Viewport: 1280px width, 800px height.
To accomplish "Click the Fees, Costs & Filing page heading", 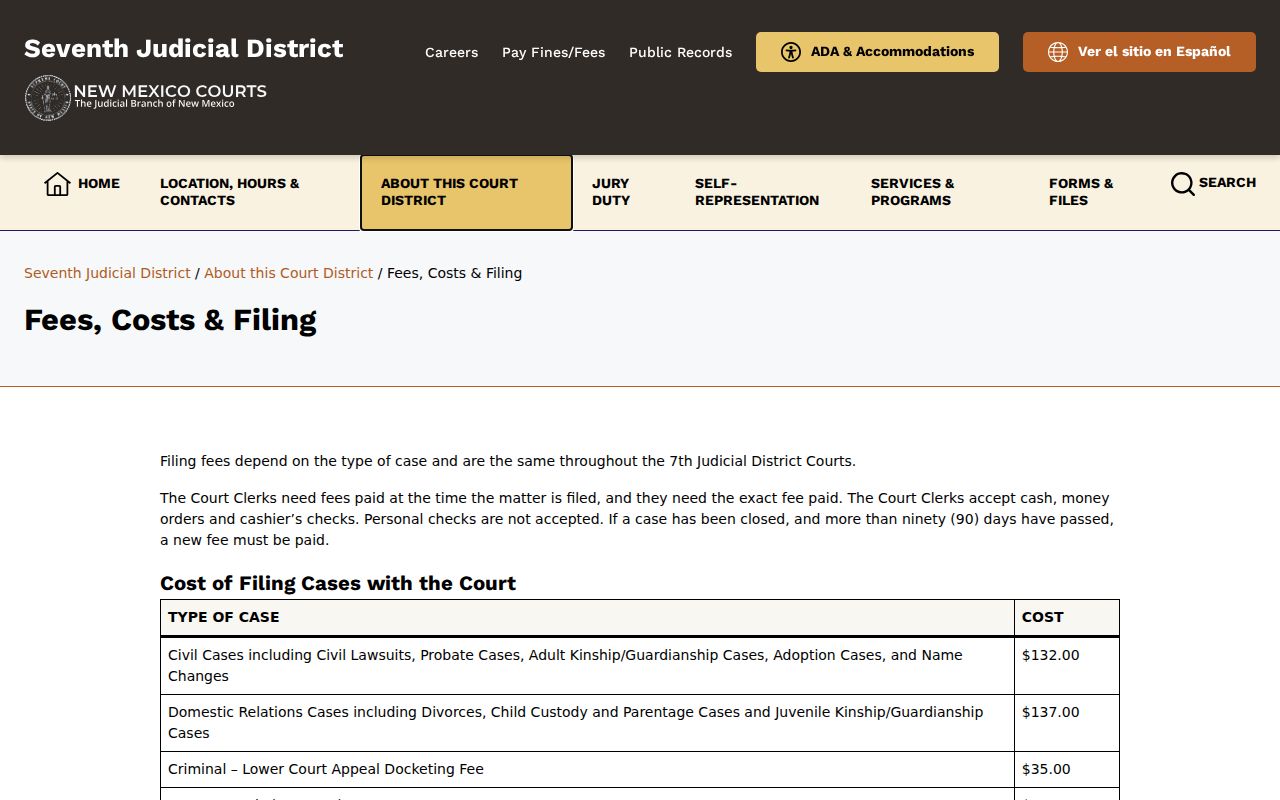I will [170, 320].
